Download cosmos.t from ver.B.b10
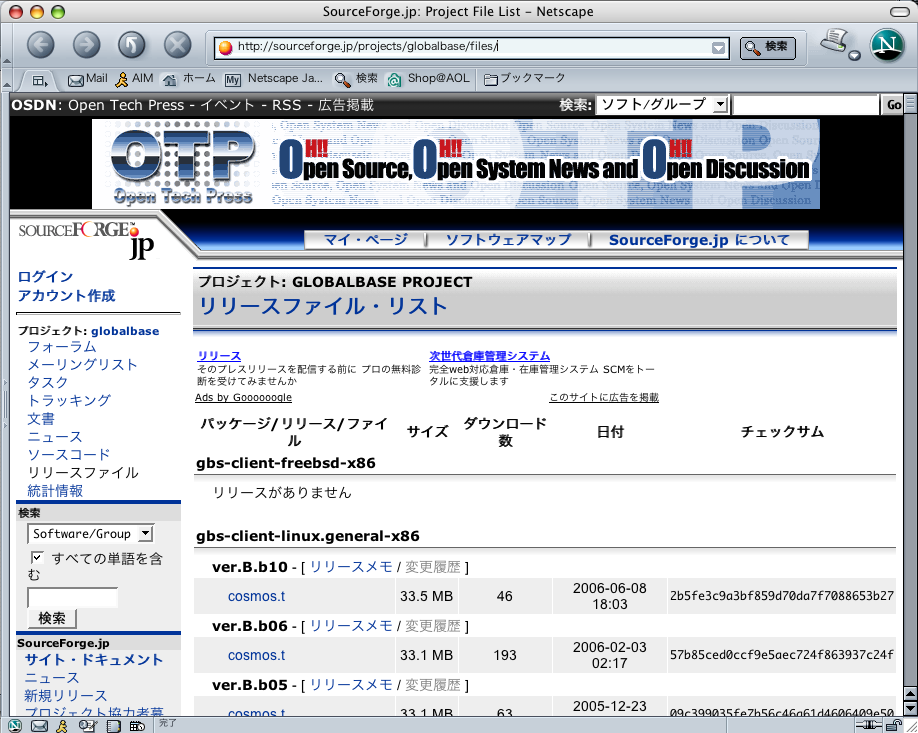The width and height of the screenshot is (918, 733). point(256,597)
